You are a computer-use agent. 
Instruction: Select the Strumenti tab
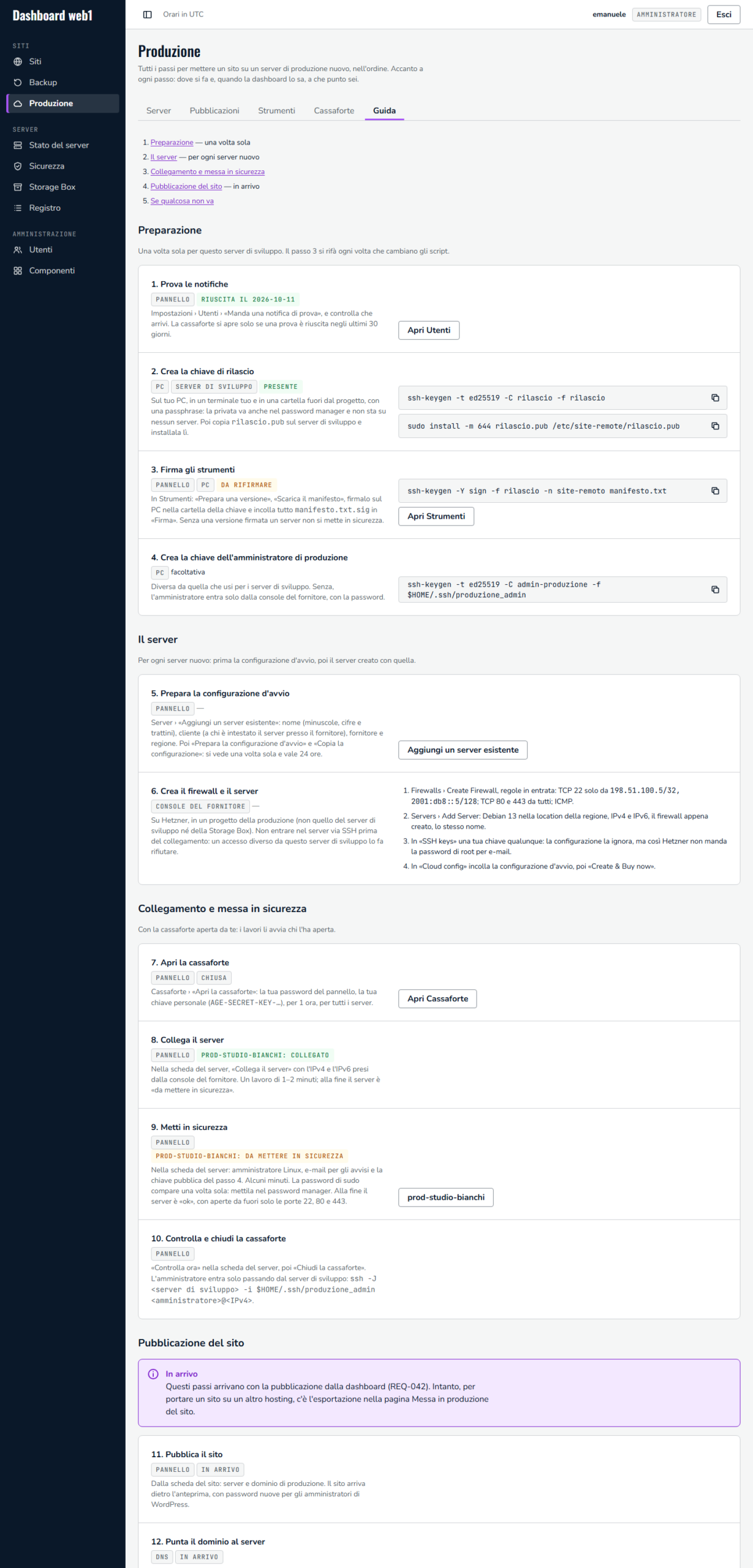pos(276,111)
